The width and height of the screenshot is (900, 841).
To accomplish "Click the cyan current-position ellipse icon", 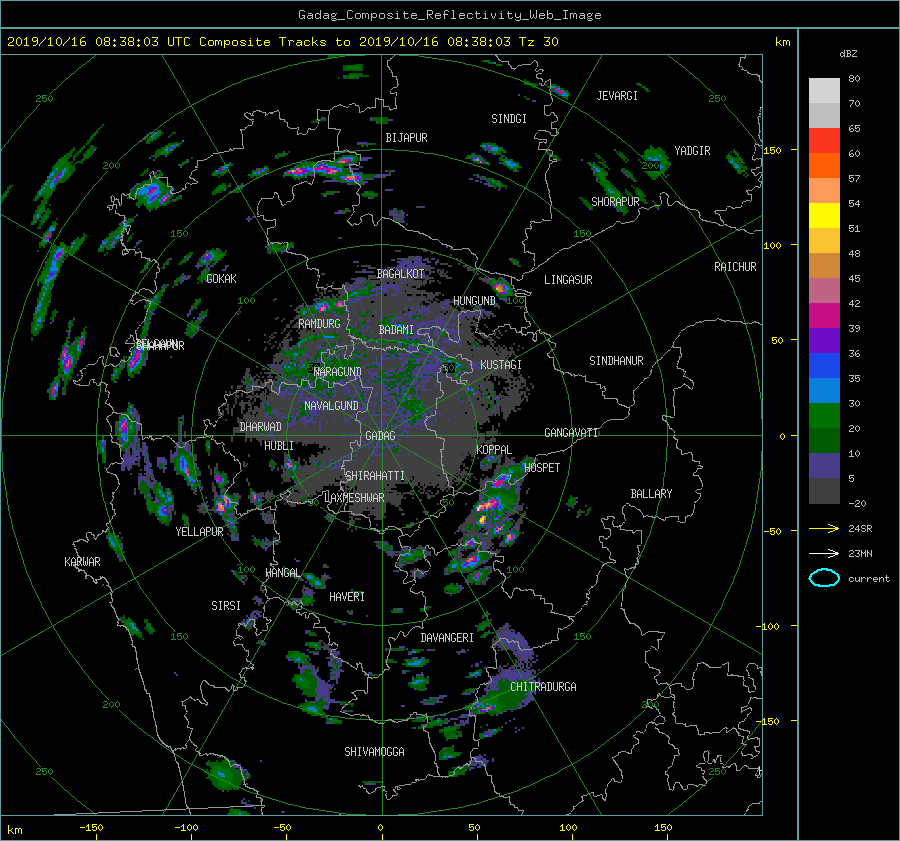I will [824, 578].
